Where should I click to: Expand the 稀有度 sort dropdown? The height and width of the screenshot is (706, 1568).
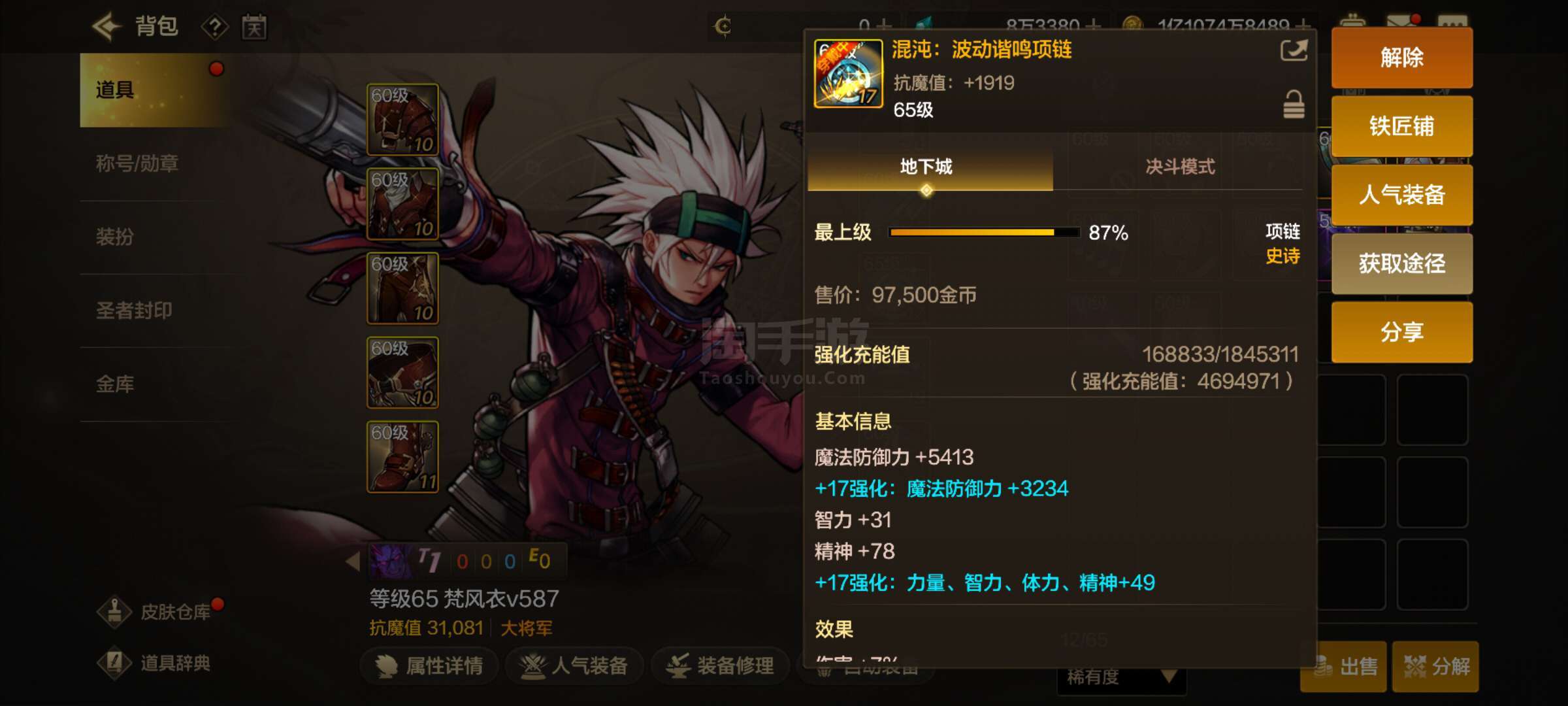pyautogui.click(x=1121, y=677)
